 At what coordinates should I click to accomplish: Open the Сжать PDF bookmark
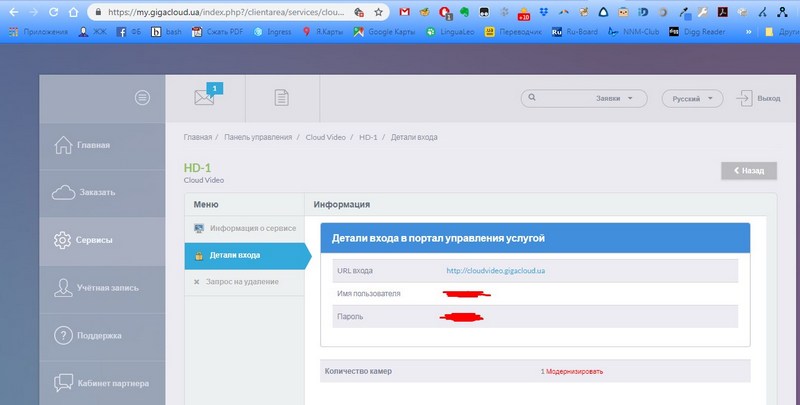[217, 32]
